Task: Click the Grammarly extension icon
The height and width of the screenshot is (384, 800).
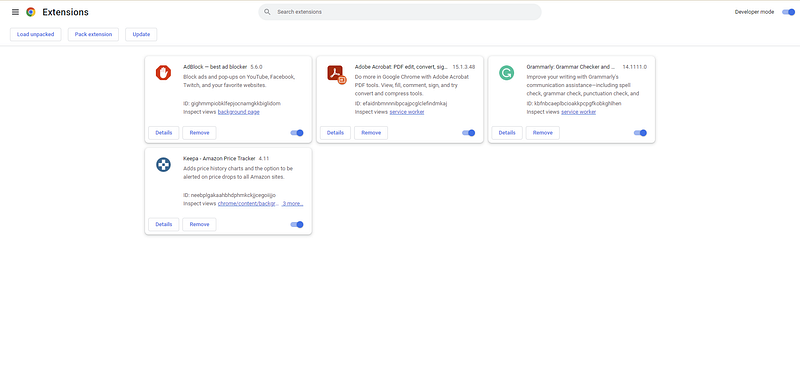Action: point(507,73)
